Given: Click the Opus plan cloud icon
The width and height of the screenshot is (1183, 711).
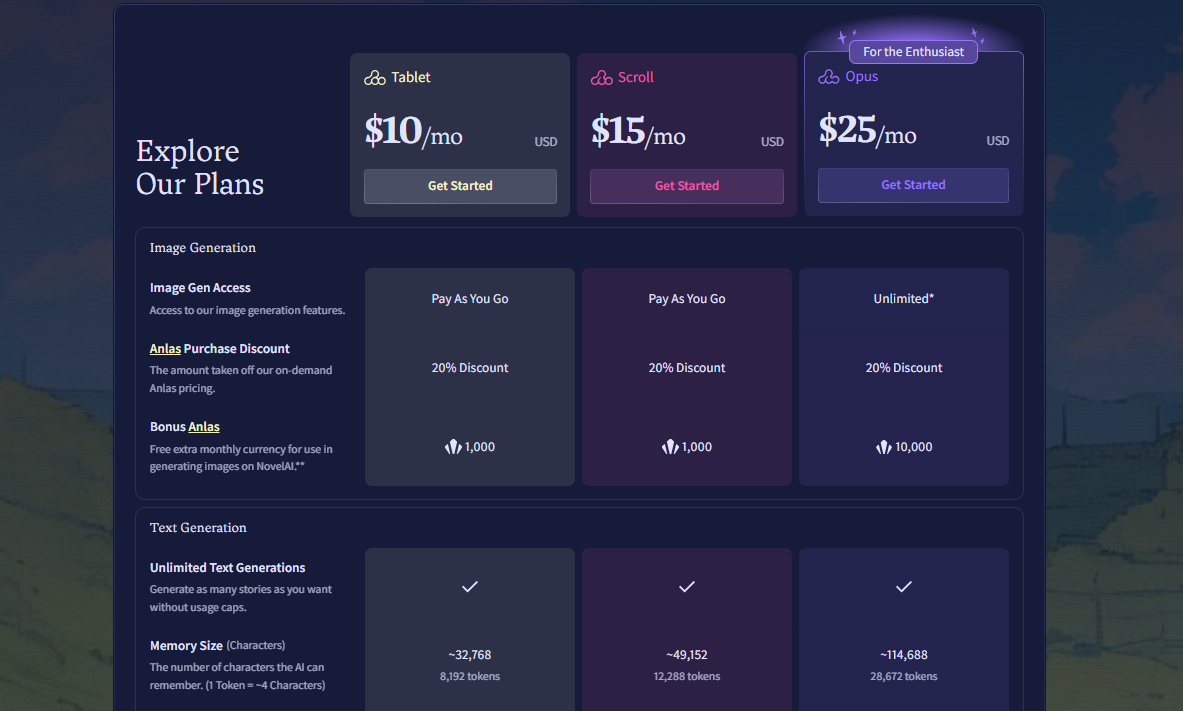Looking at the screenshot, I should [x=828, y=77].
